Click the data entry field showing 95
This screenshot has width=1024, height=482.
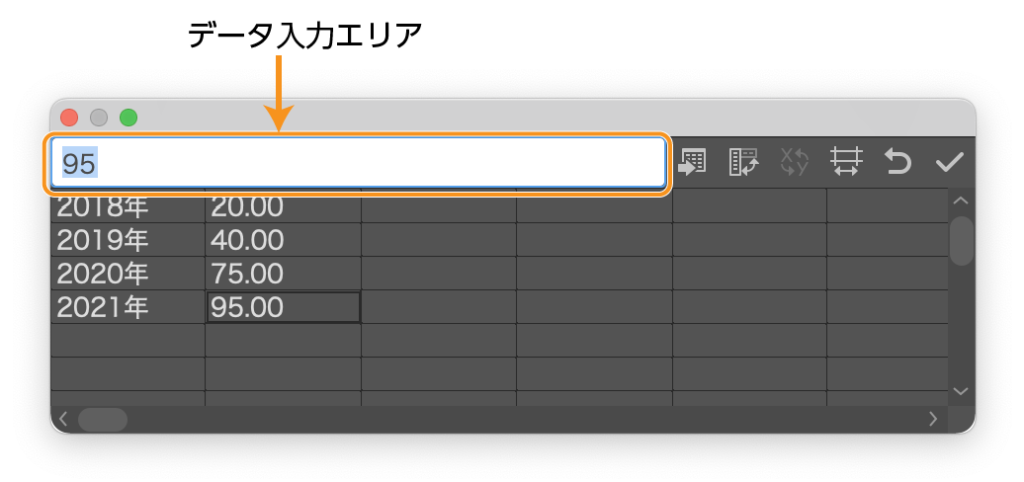click(357, 163)
